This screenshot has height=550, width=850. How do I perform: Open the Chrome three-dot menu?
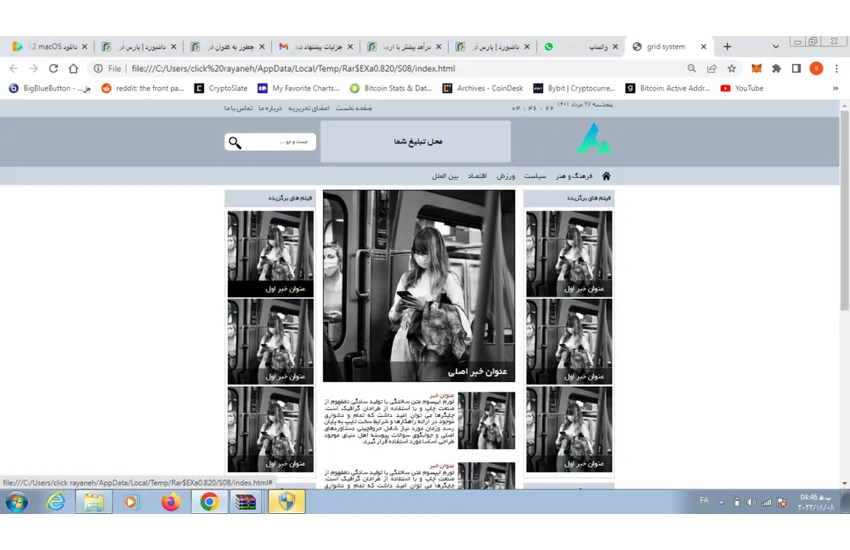836,69
